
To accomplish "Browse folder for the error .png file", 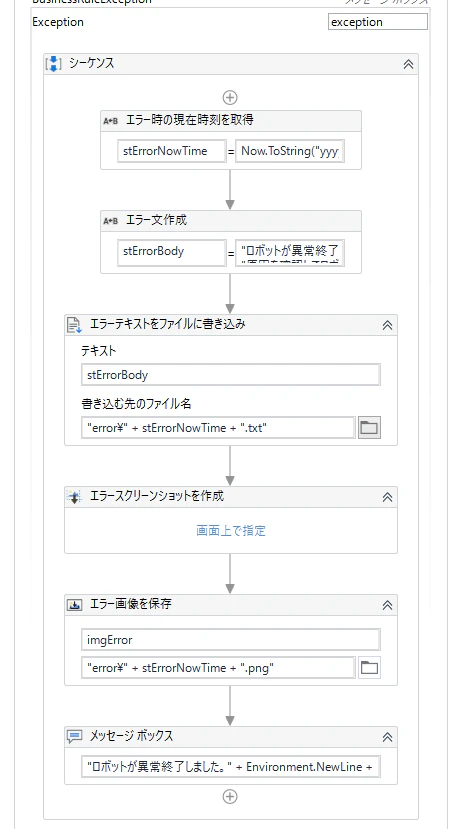I will point(369,668).
